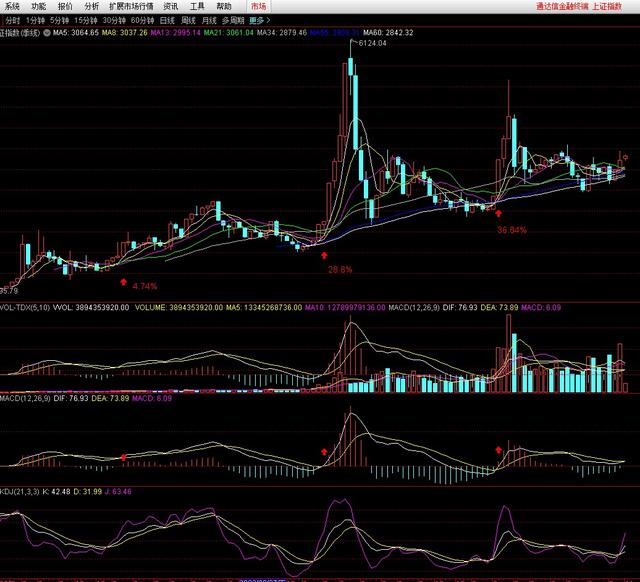Image resolution: width=640 pixels, height=582 pixels.
Task: Select the 分时 chart tab
Action: [x=12, y=20]
